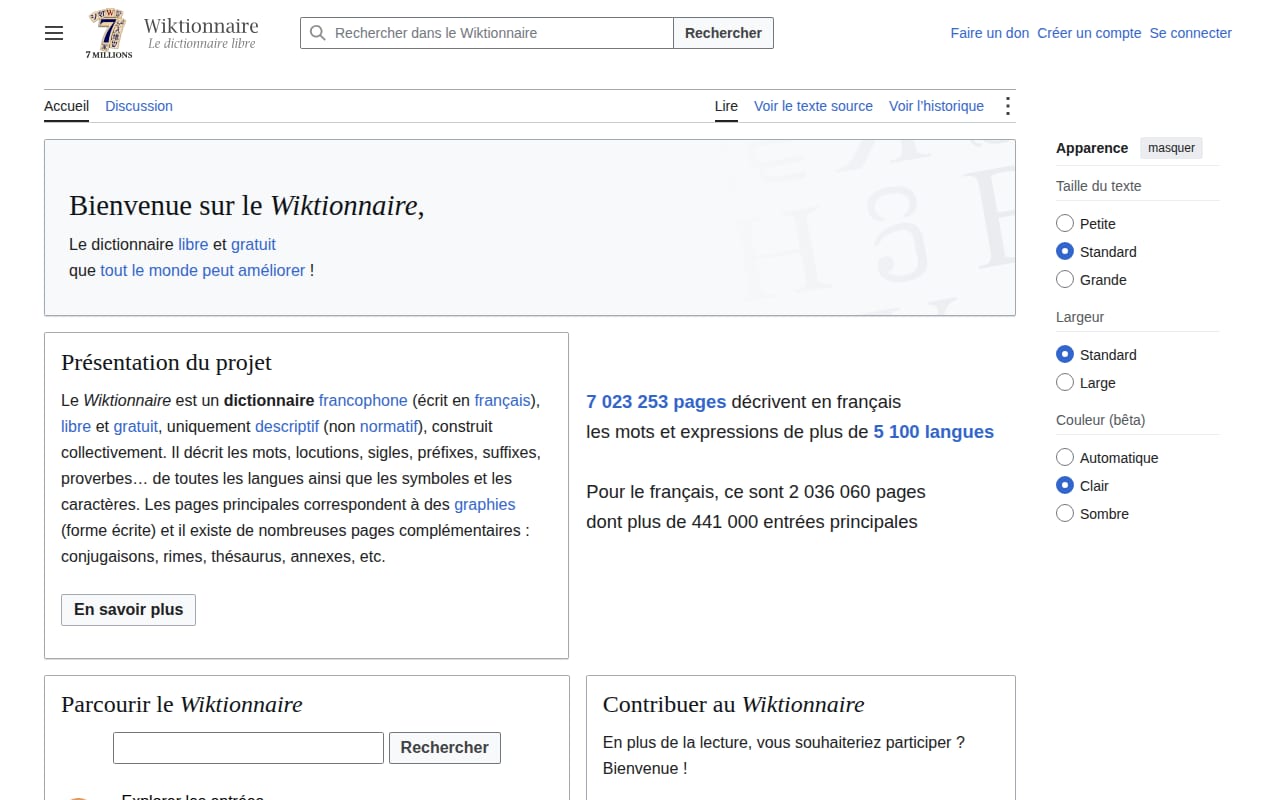Open the 7 023 253 pages link

[656, 402]
